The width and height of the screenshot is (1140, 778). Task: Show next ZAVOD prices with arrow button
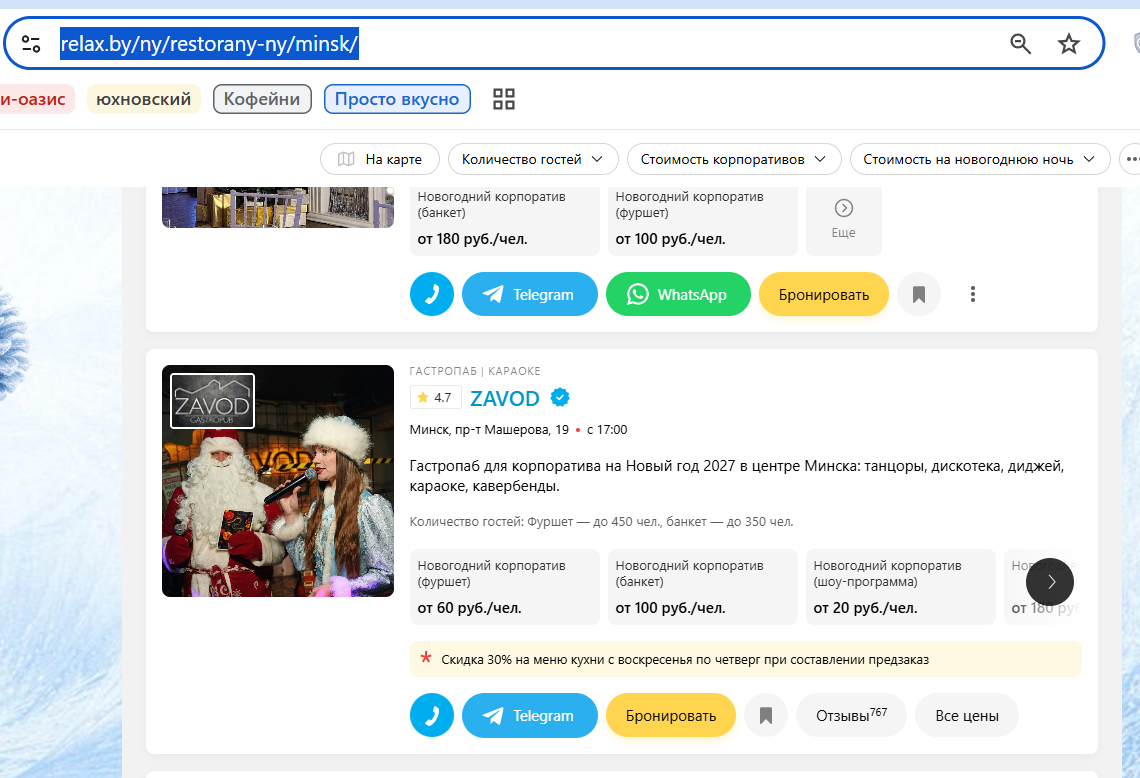coord(1050,582)
